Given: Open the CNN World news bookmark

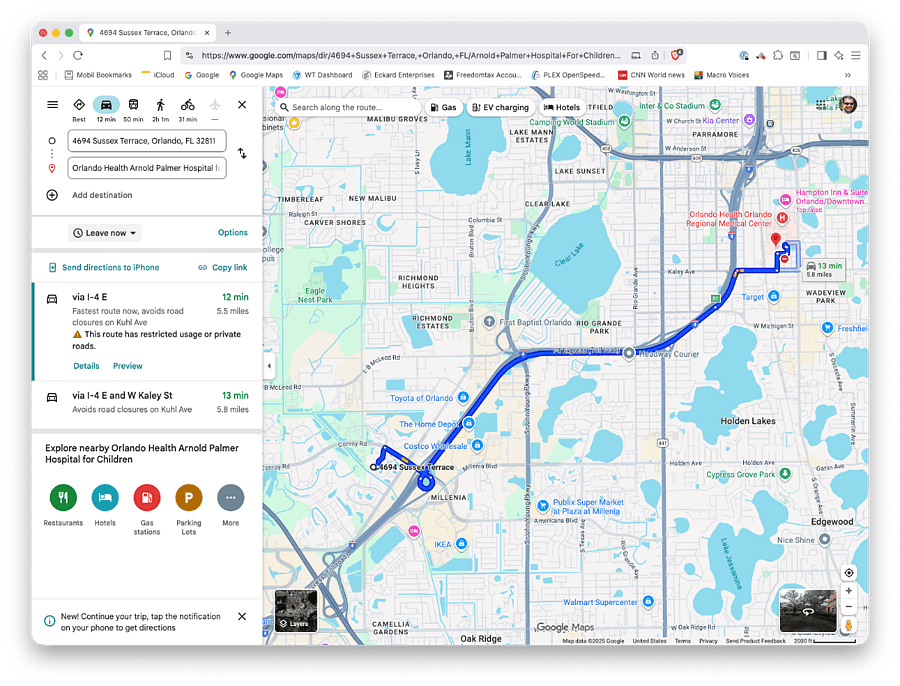Looking at the screenshot, I should [651, 75].
